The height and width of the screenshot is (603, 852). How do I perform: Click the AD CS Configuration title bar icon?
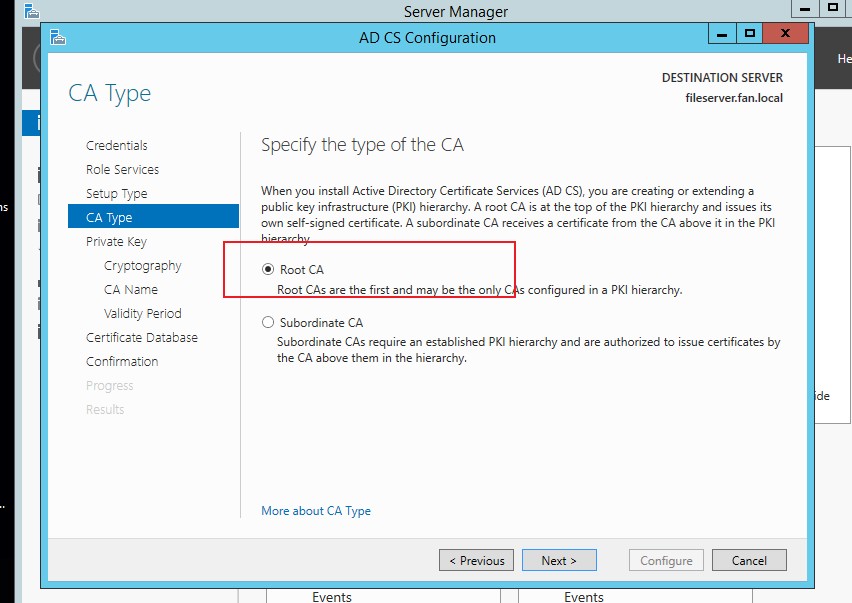(x=58, y=37)
